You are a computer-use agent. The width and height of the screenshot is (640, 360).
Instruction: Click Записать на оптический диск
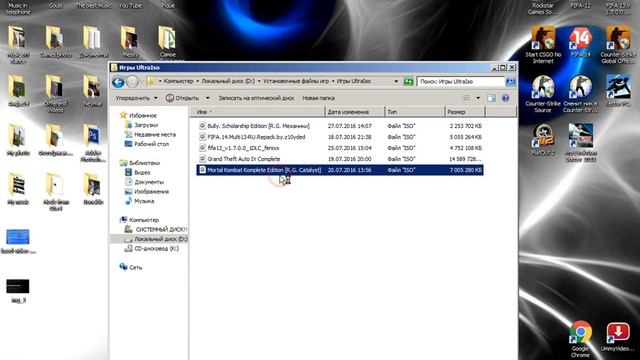click(256, 98)
